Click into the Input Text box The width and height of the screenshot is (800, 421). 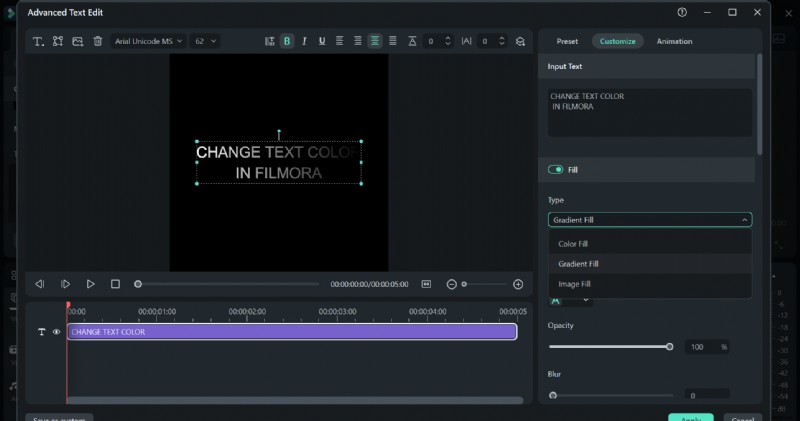649,112
